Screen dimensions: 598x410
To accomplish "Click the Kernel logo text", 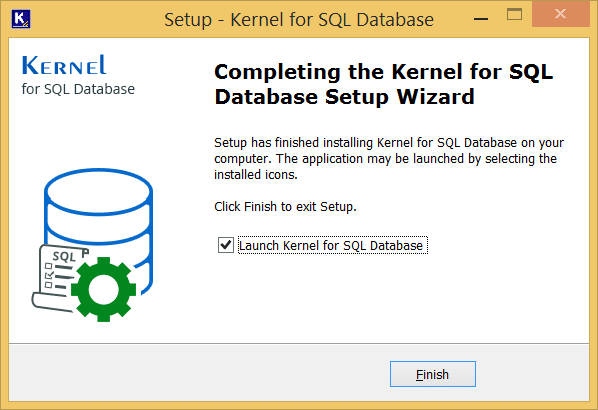I will coord(64,65).
